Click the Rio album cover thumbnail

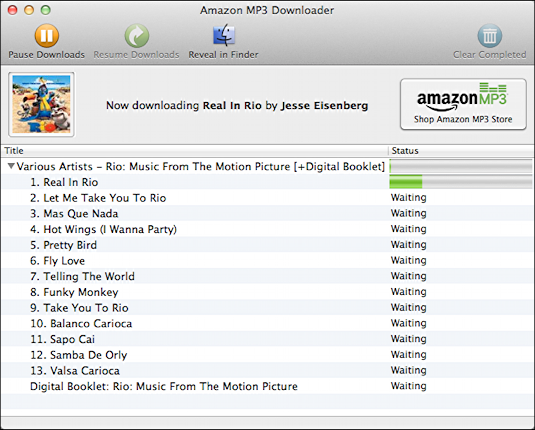click(41, 104)
